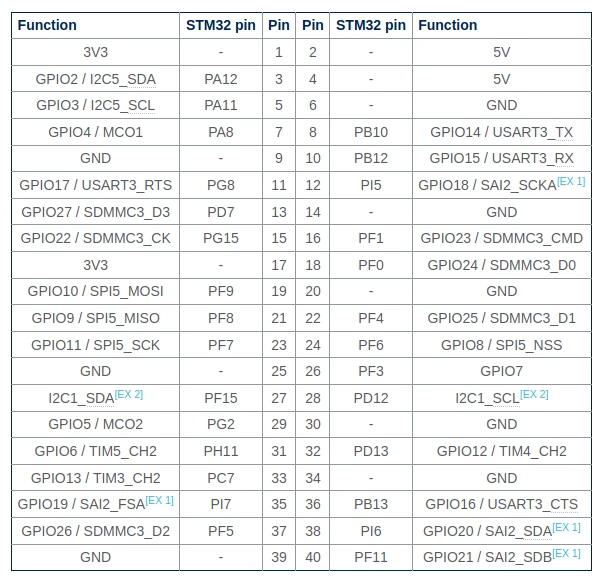Click the EX 1 reference after SAI2_SDB
Screen dimensions: 602x581
[x=566, y=553]
